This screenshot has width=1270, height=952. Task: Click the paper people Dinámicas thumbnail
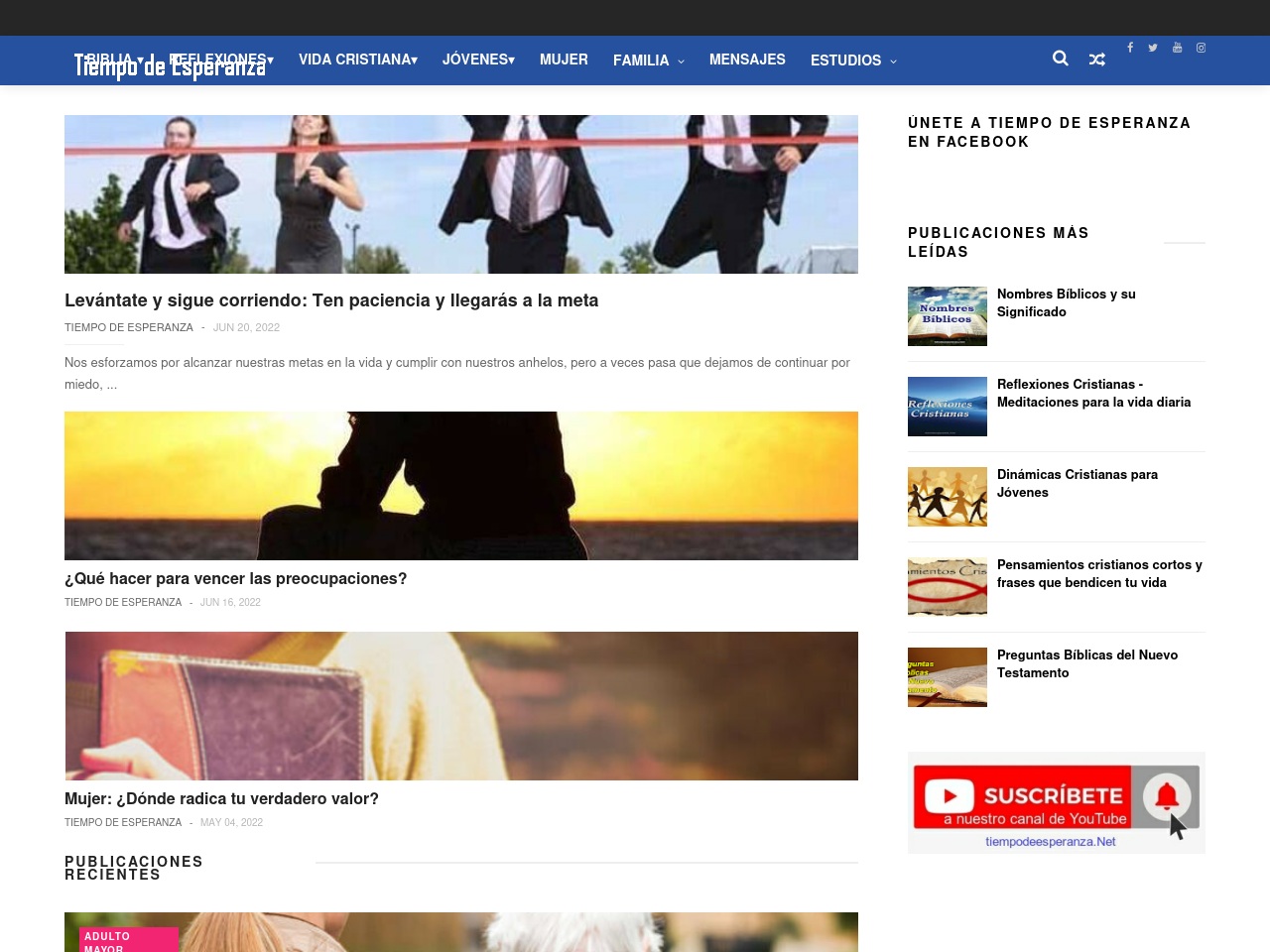click(948, 497)
